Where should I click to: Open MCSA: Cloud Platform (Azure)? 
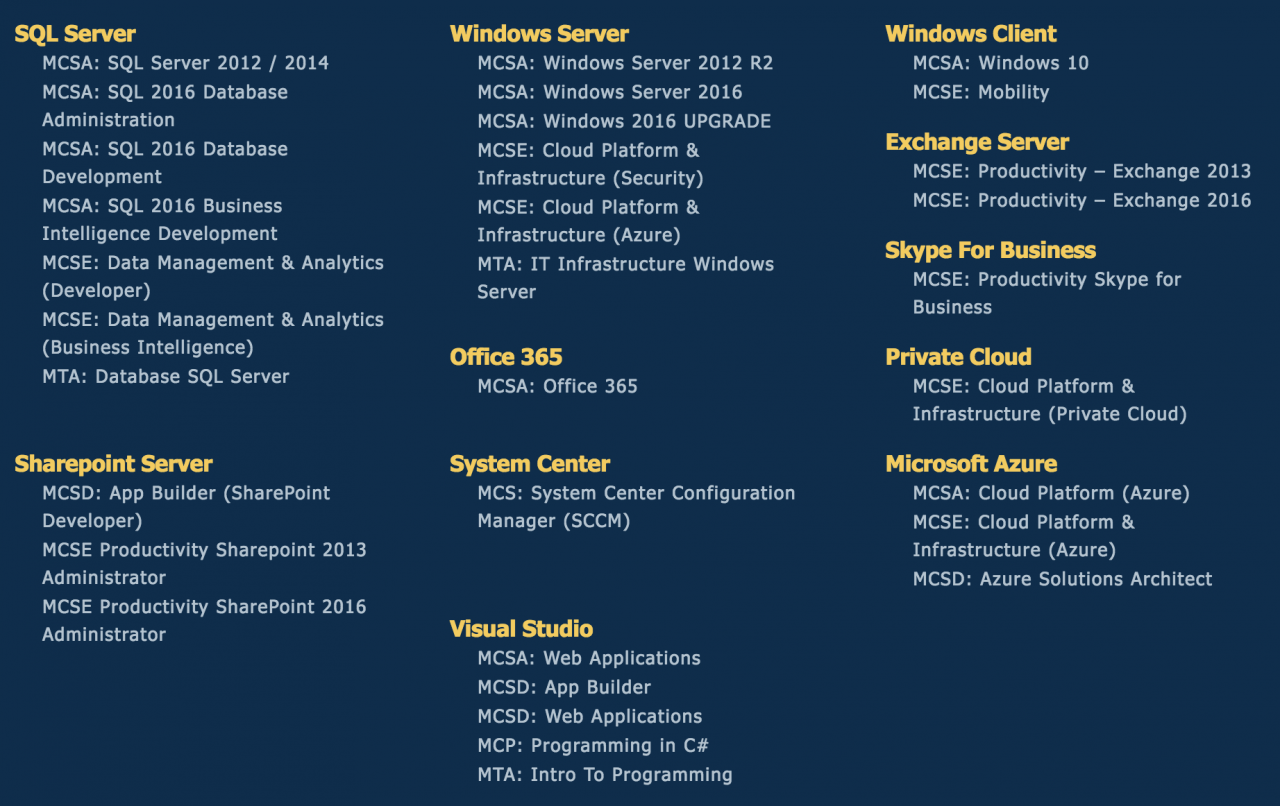pos(1051,493)
